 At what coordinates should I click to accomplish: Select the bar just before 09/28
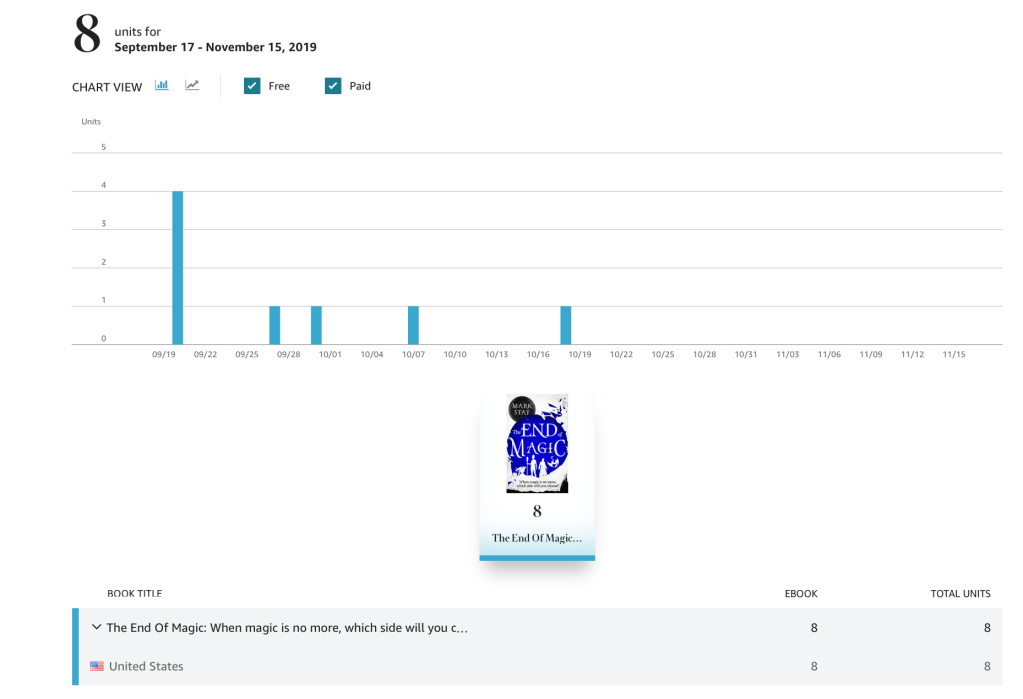tap(275, 325)
